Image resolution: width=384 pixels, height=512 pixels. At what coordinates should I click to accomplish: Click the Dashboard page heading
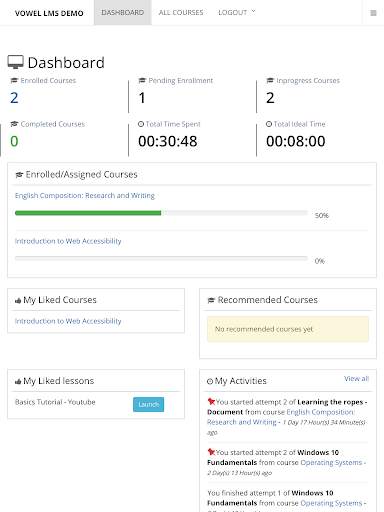click(x=66, y=63)
